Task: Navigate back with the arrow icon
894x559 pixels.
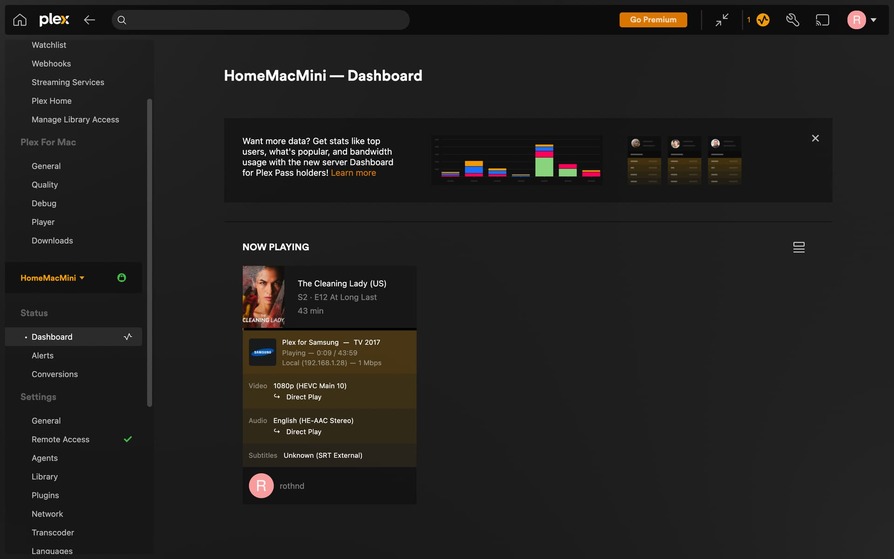Action: (x=90, y=20)
